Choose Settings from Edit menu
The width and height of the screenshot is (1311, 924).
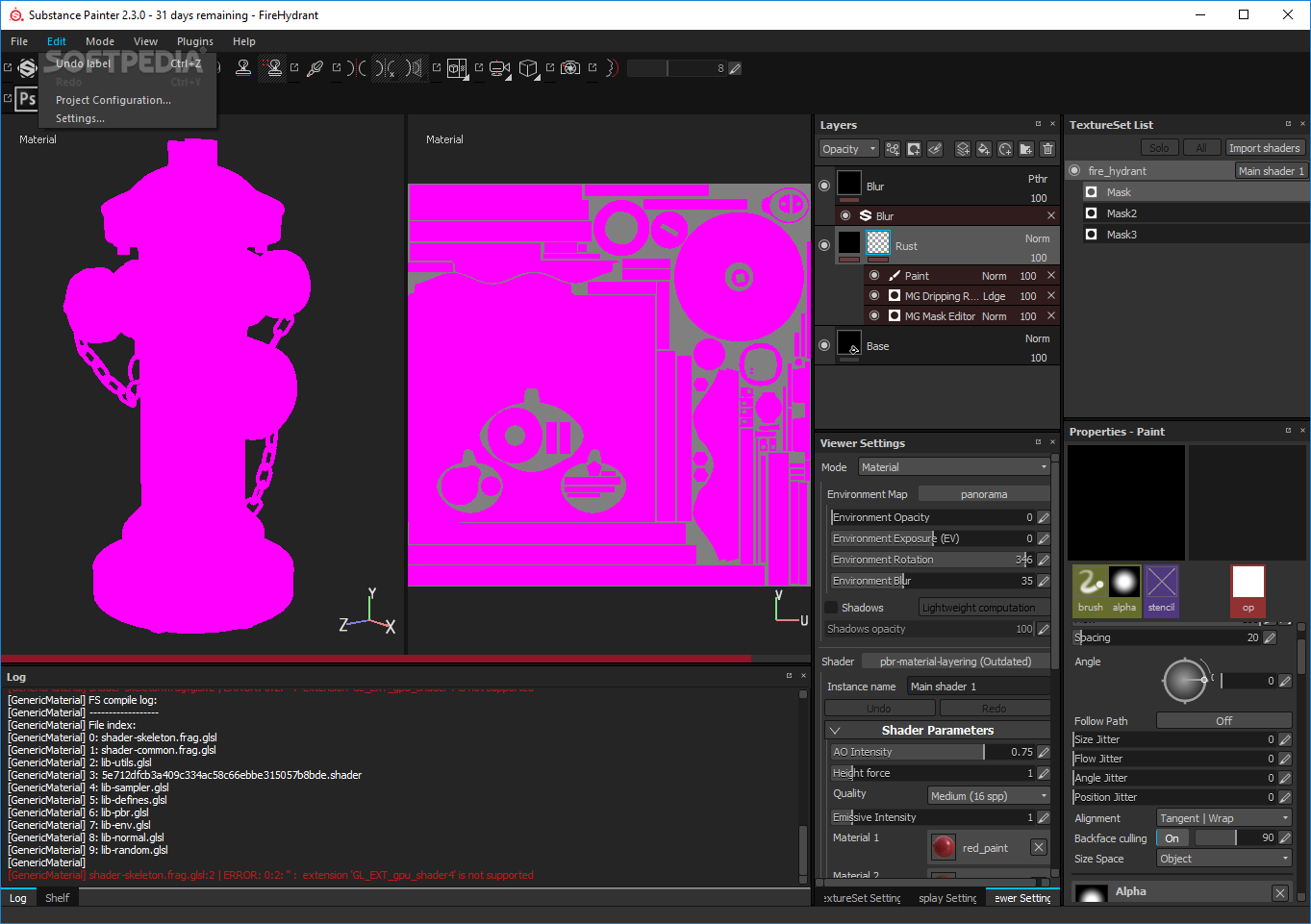click(x=80, y=118)
